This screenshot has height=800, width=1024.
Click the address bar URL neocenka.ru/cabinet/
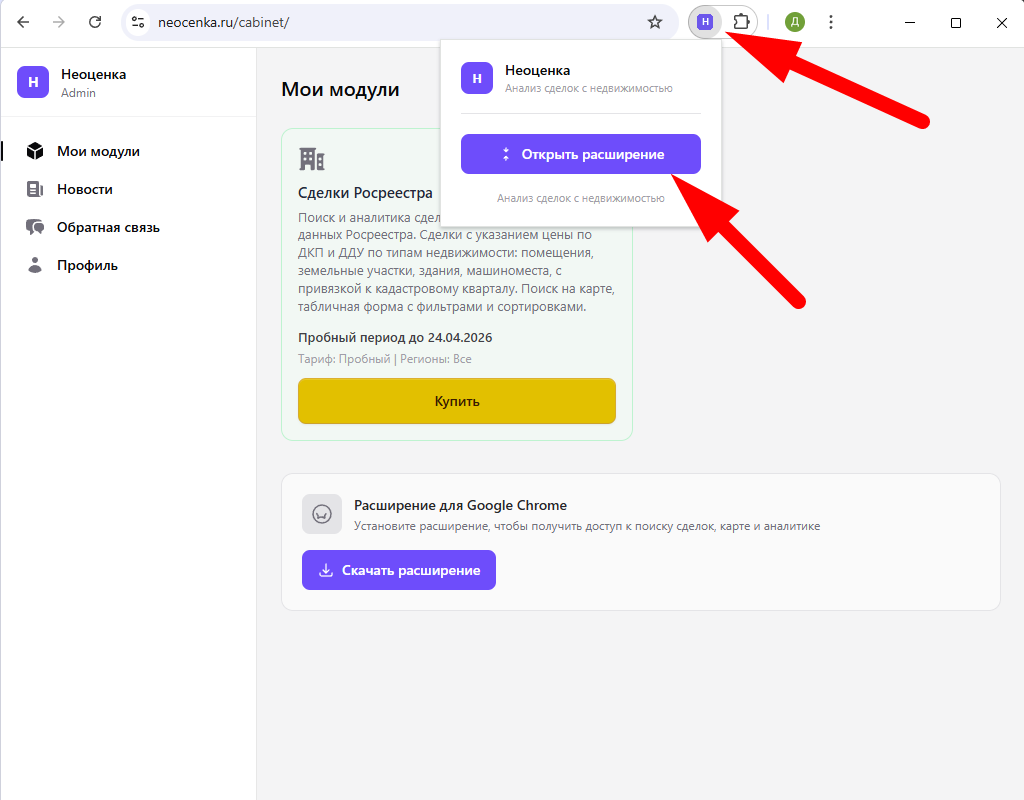[x=223, y=22]
